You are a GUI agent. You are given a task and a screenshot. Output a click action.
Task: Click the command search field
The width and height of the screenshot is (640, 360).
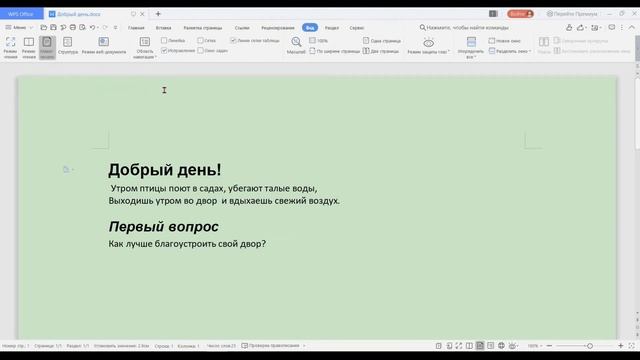tap(465, 28)
